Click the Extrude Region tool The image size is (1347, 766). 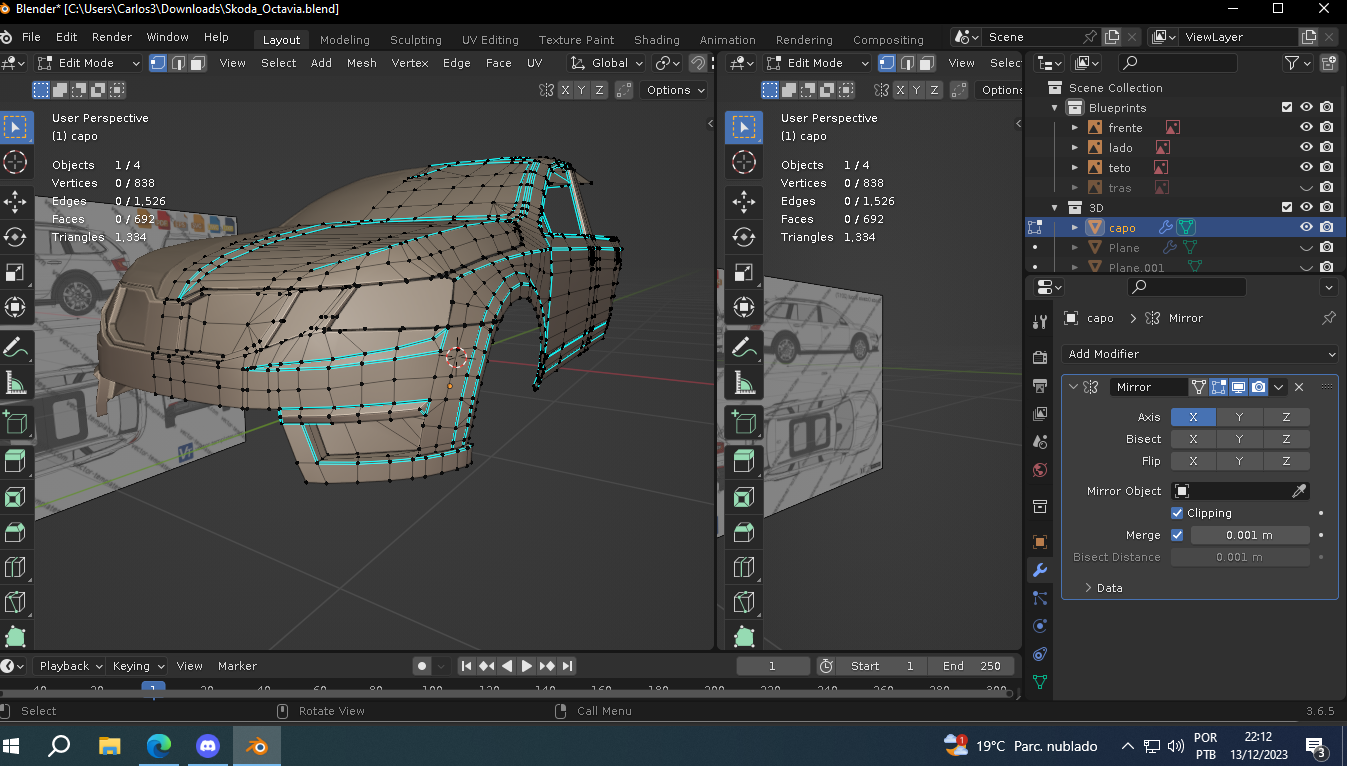[x=16, y=460]
